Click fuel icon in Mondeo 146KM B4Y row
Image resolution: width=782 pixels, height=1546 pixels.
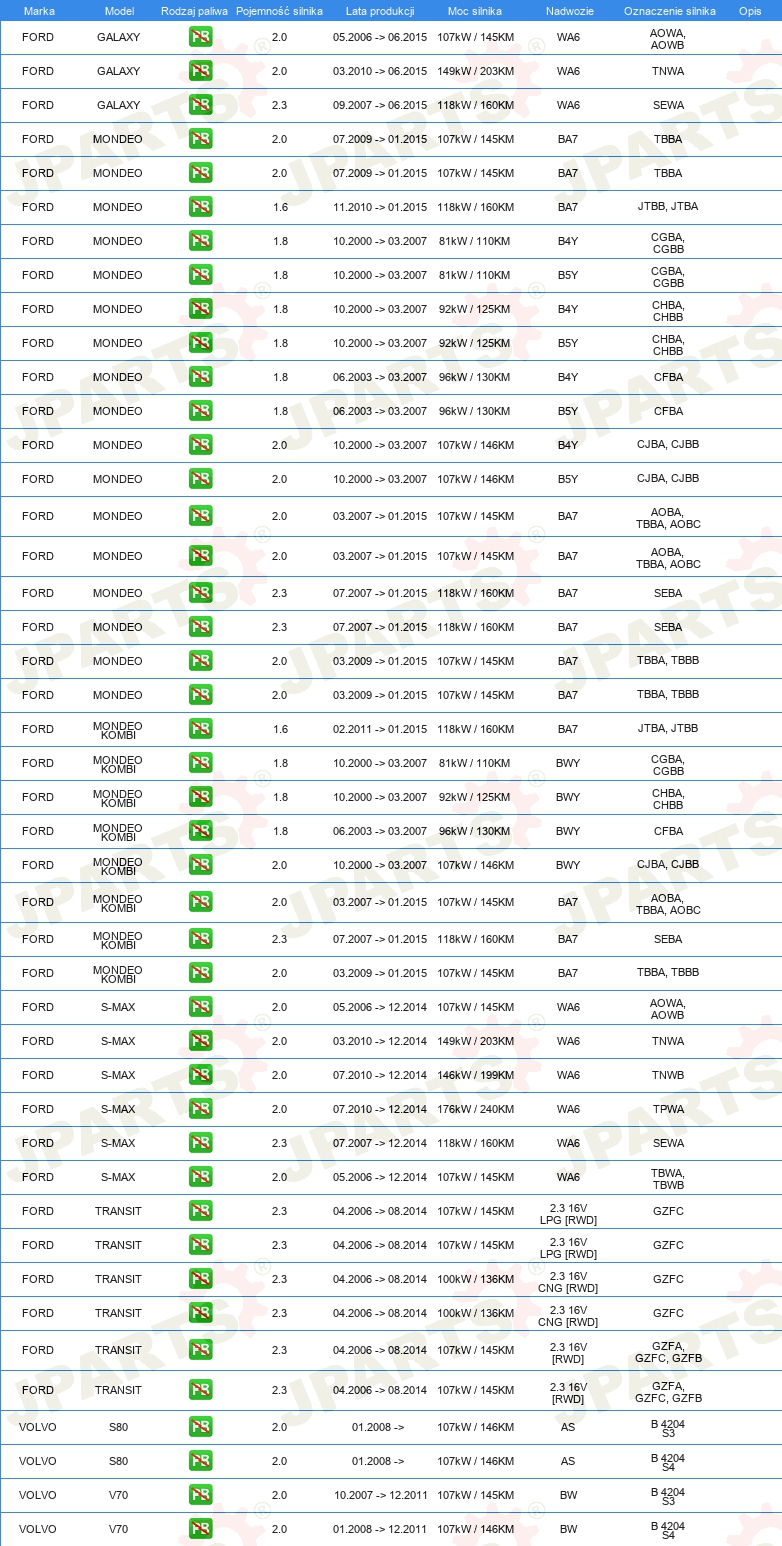[201, 445]
